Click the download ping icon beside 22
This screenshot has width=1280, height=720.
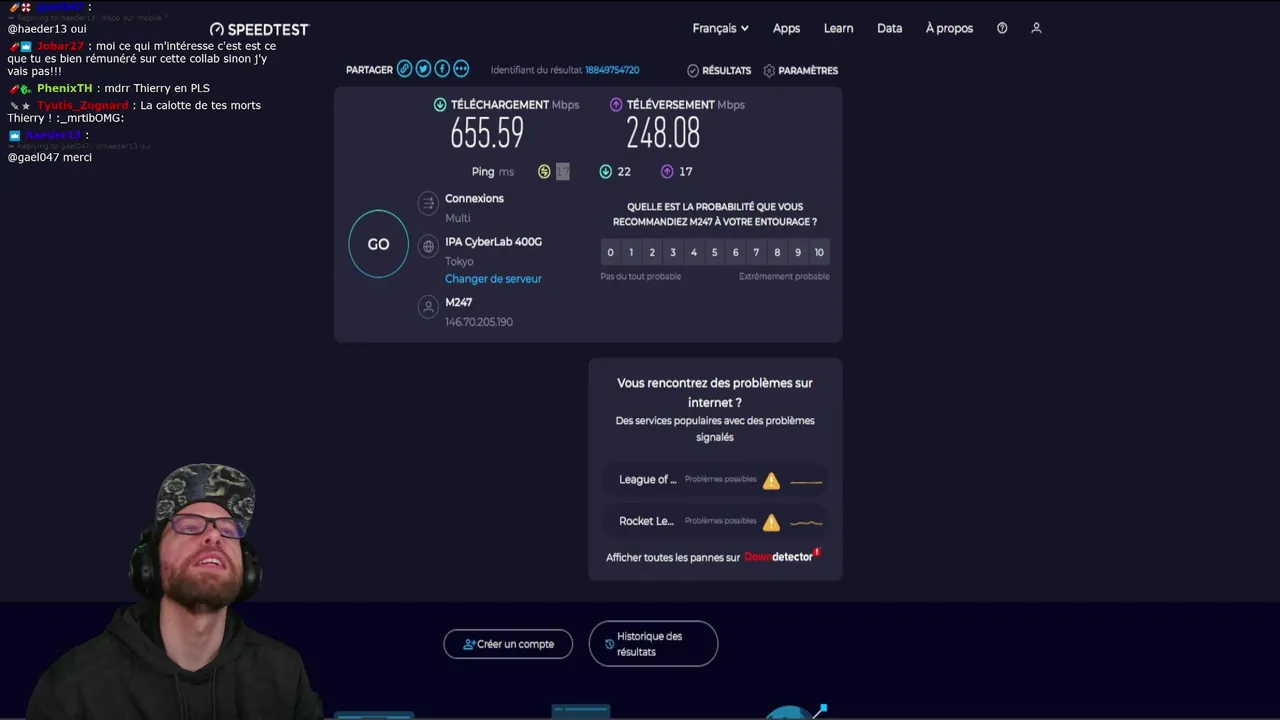pos(605,172)
